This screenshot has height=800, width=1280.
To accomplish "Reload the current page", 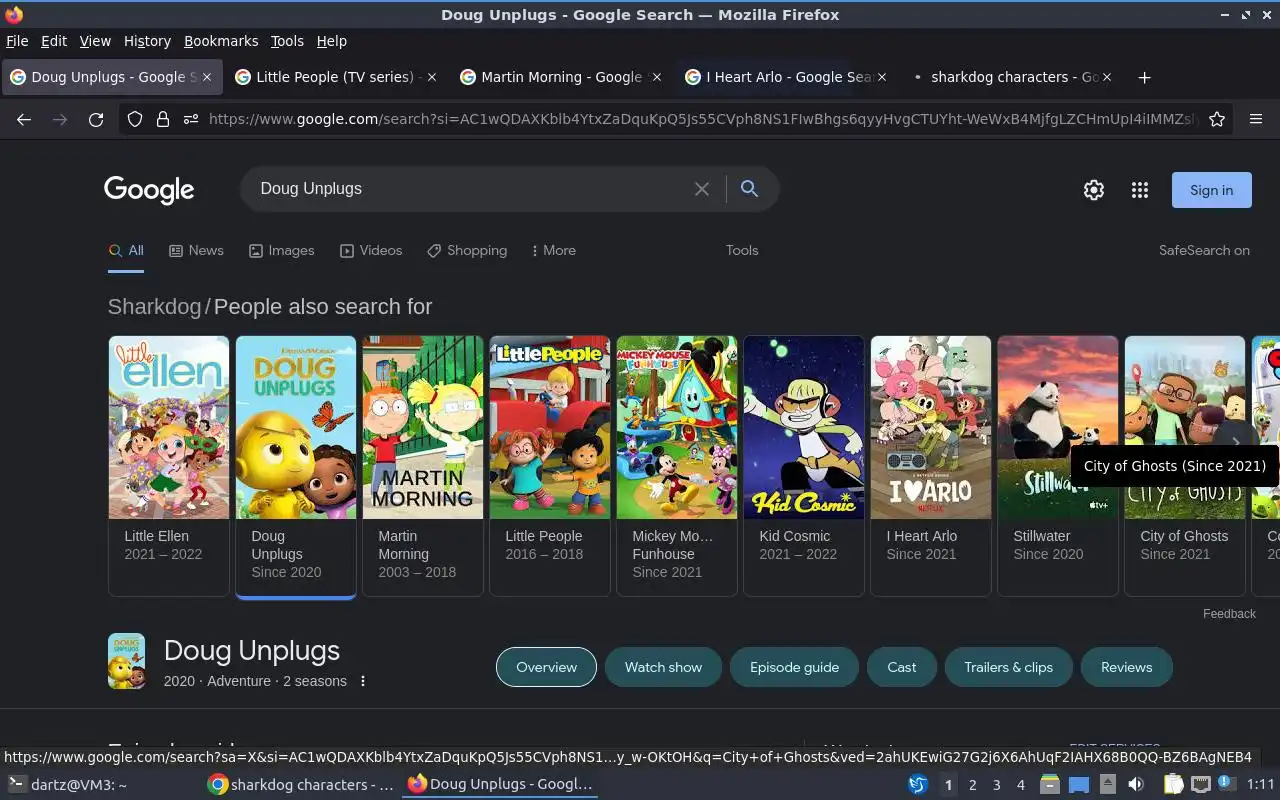I will 96,119.
